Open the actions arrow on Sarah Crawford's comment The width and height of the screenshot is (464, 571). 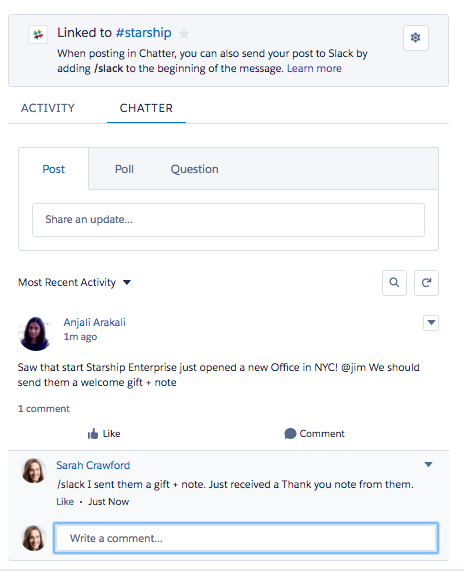click(x=428, y=464)
